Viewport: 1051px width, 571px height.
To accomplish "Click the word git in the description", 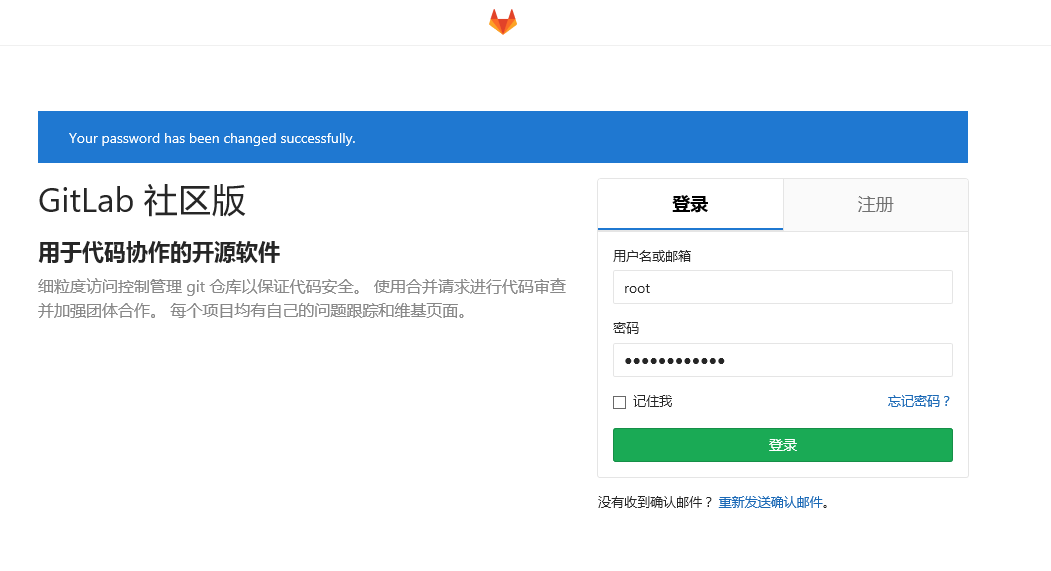I will pos(195,287).
